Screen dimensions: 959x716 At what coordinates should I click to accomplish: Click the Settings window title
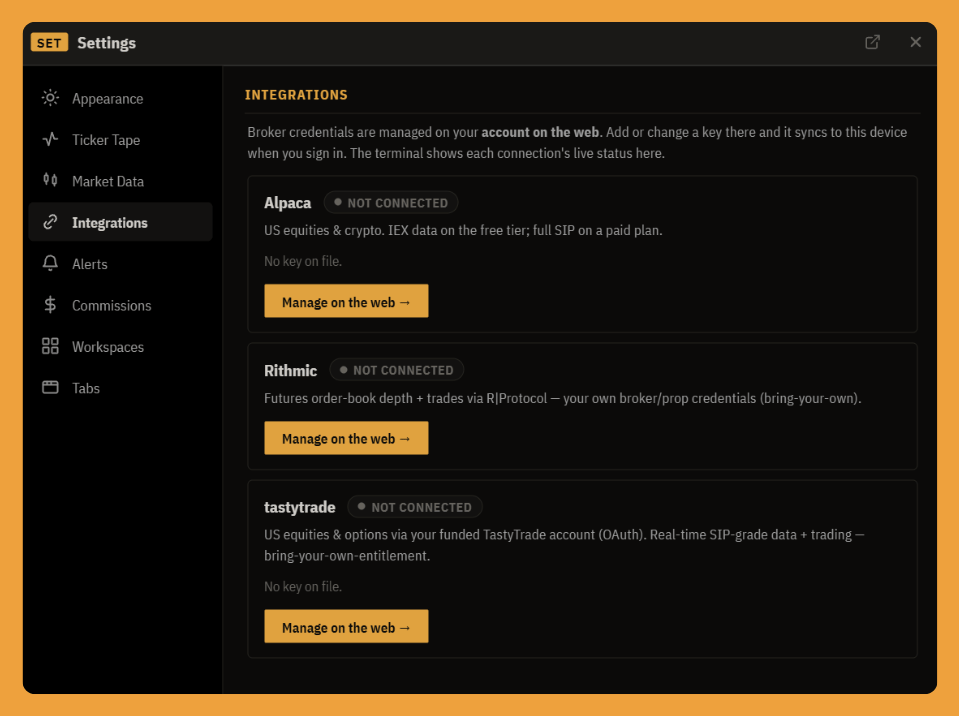(106, 43)
